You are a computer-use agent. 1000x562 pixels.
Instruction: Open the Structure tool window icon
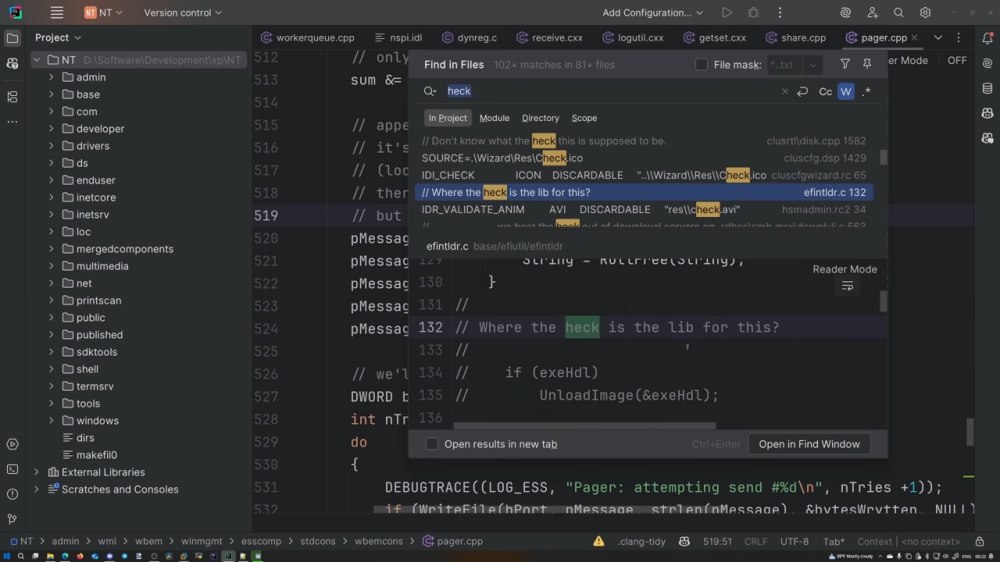click(x=12, y=97)
